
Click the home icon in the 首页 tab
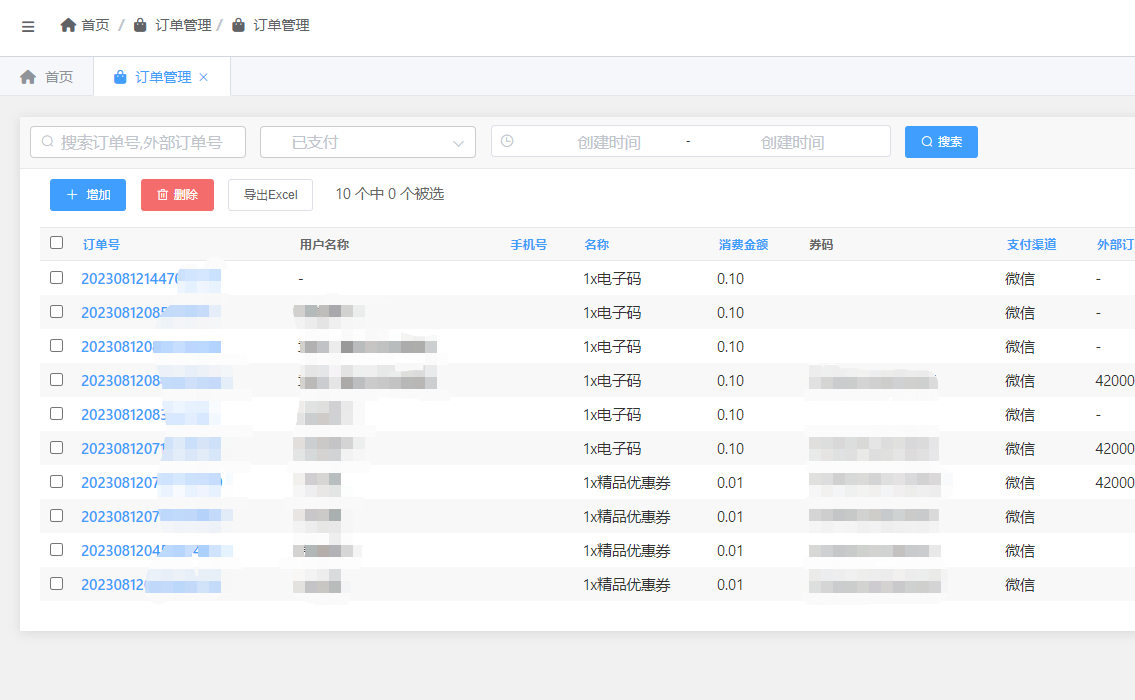click(28, 77)
